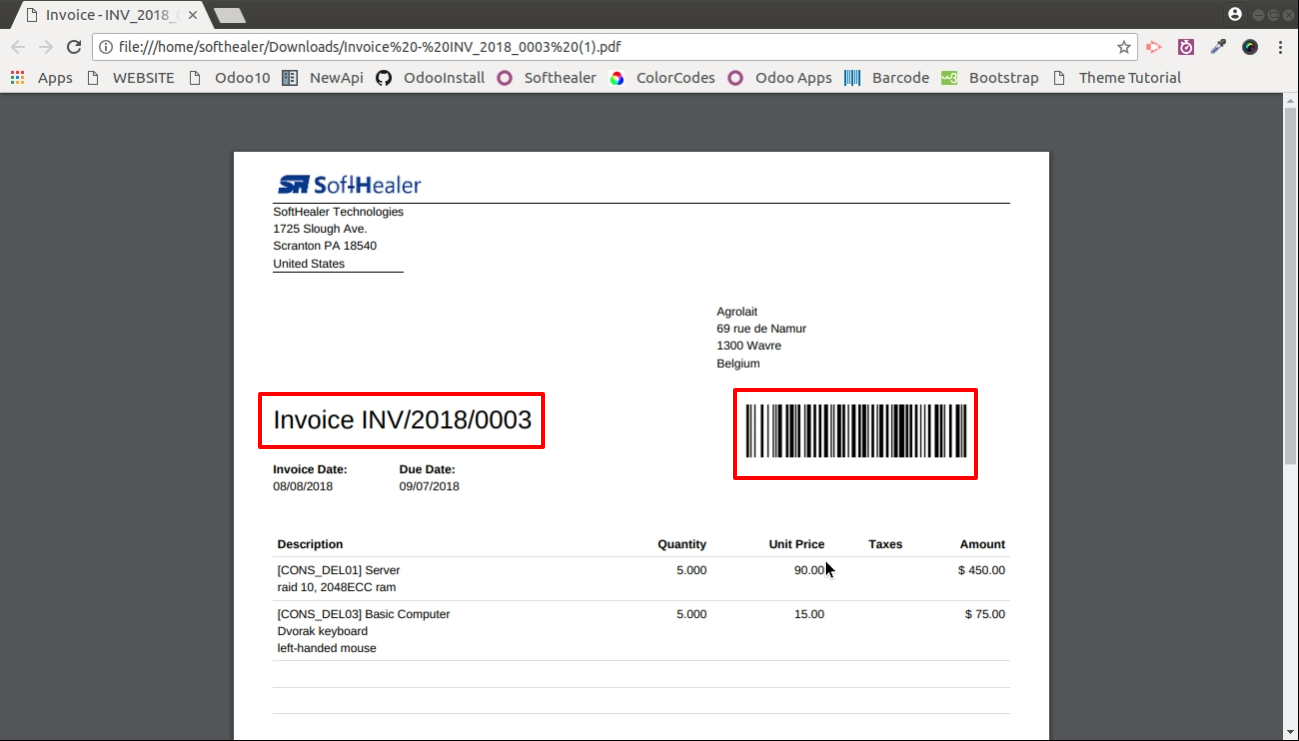Open the Bootstrap bookmark
The image size is (1299, 741).
click(990, 78)
